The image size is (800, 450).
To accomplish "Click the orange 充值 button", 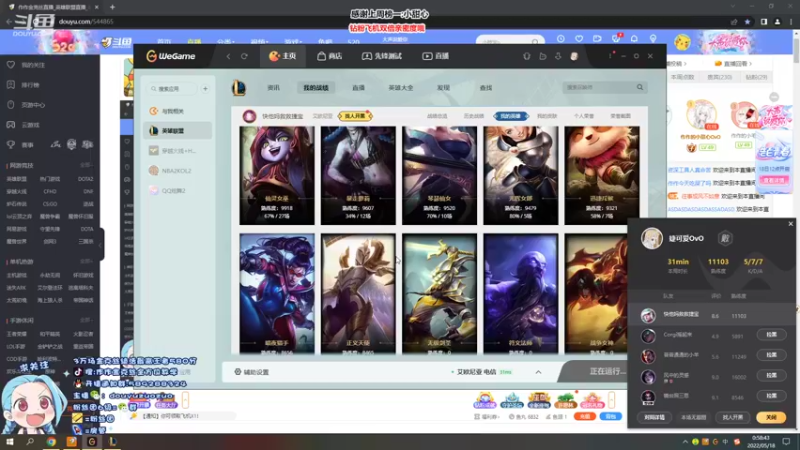I will [585, 416].
